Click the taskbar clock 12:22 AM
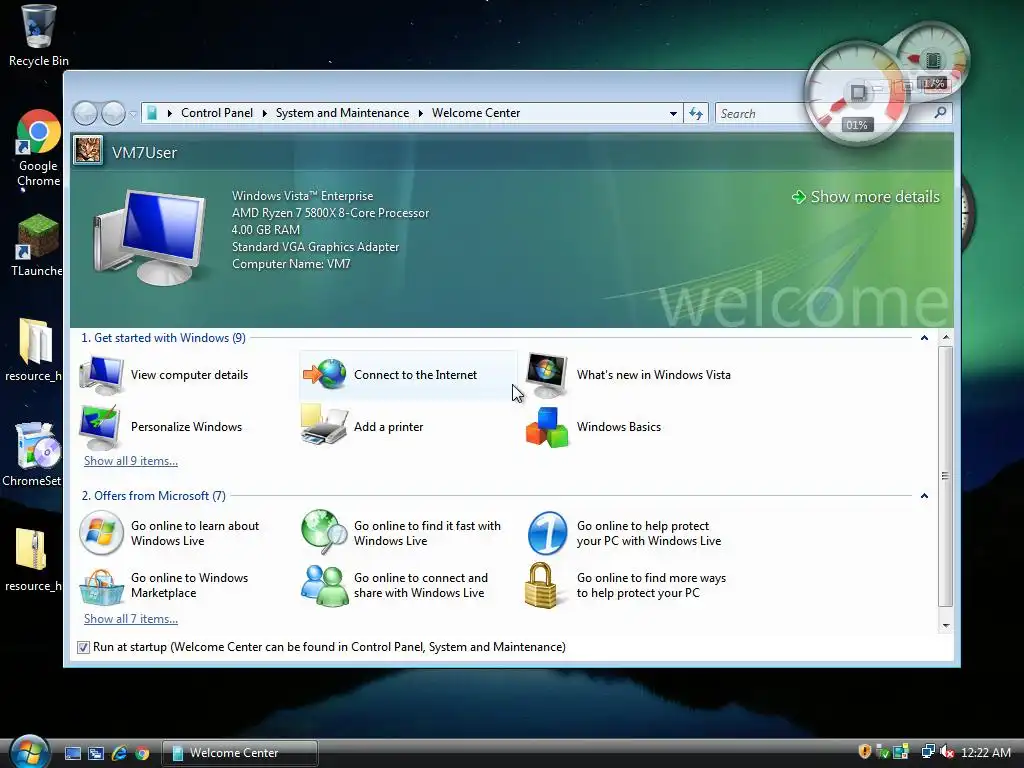The image size is (1024, 768). 986,752
